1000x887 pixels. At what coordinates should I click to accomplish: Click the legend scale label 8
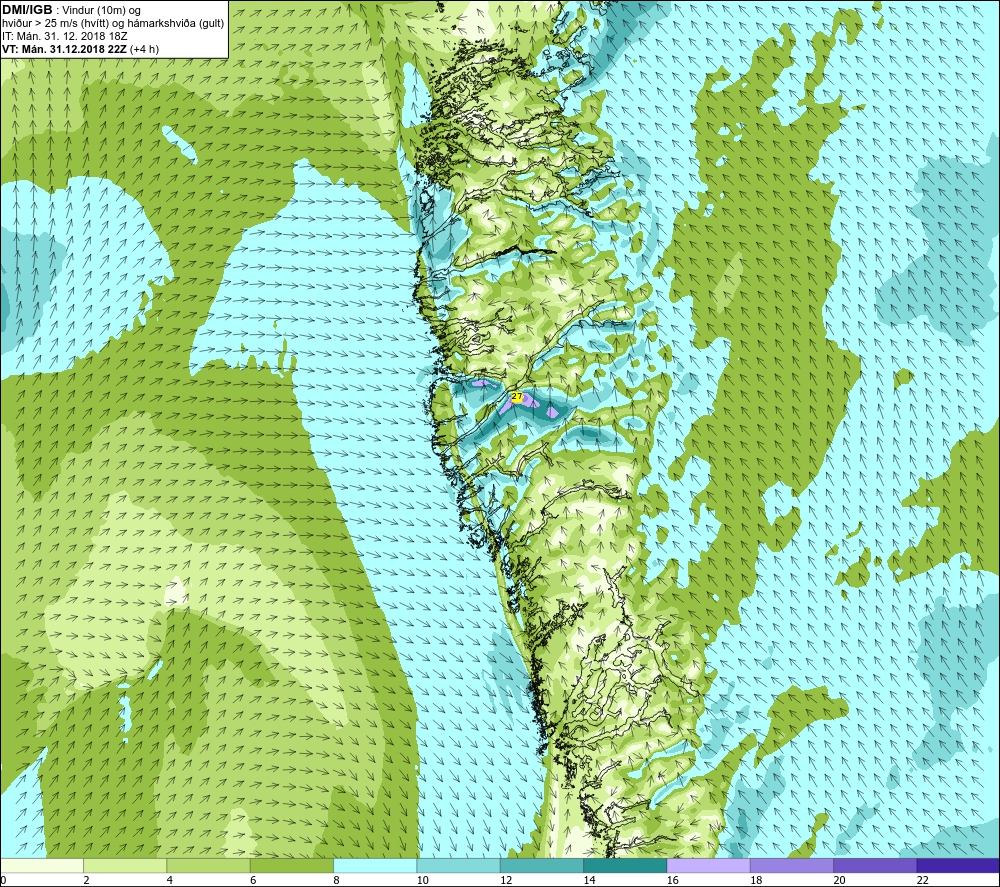point(336,880)
